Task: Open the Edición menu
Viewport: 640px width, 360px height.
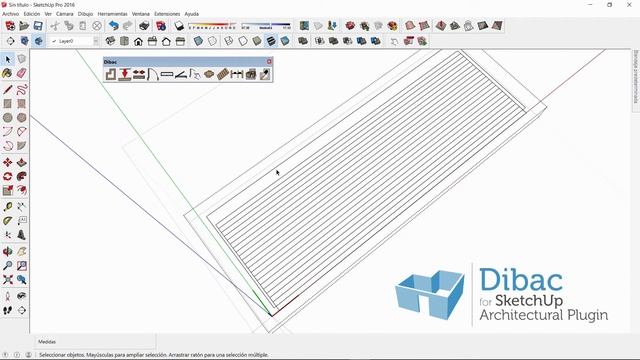Action: [x=32, y=14]
